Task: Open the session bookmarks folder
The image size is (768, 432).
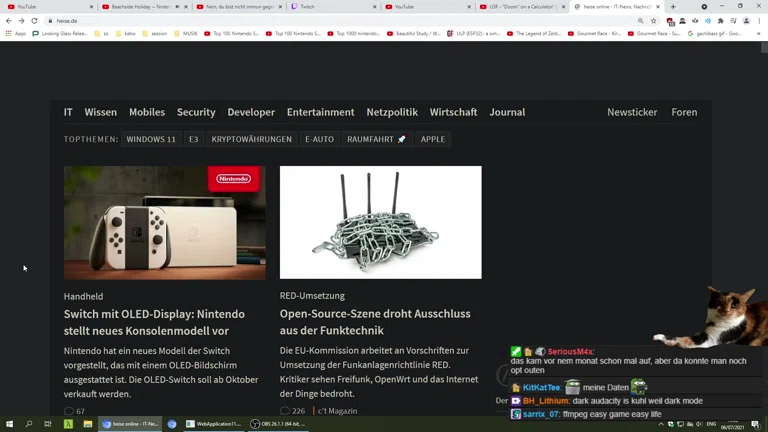Action: [x=154, y=34]
